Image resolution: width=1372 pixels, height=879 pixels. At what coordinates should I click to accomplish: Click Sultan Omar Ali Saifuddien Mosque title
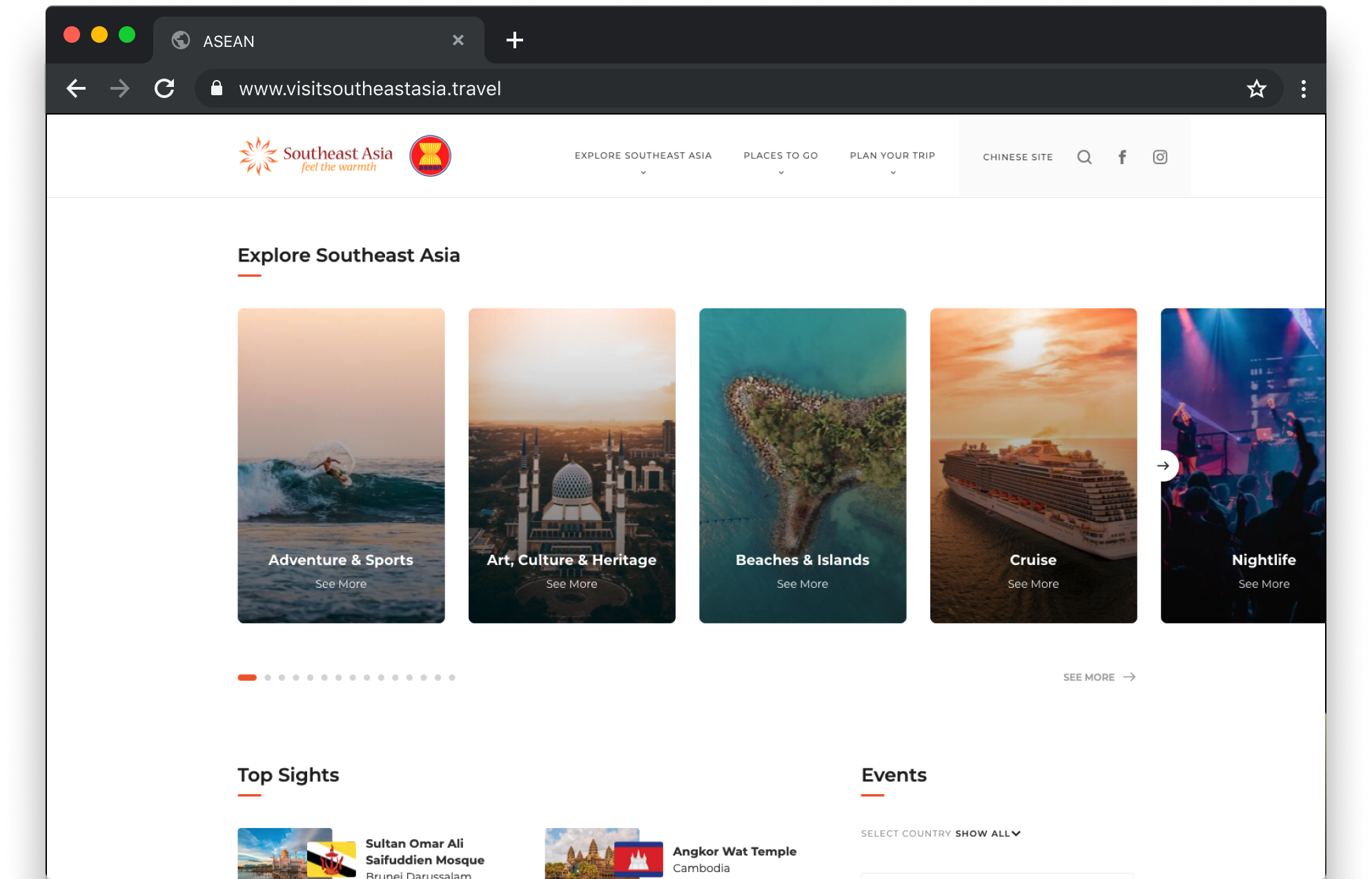click(425, 851)
